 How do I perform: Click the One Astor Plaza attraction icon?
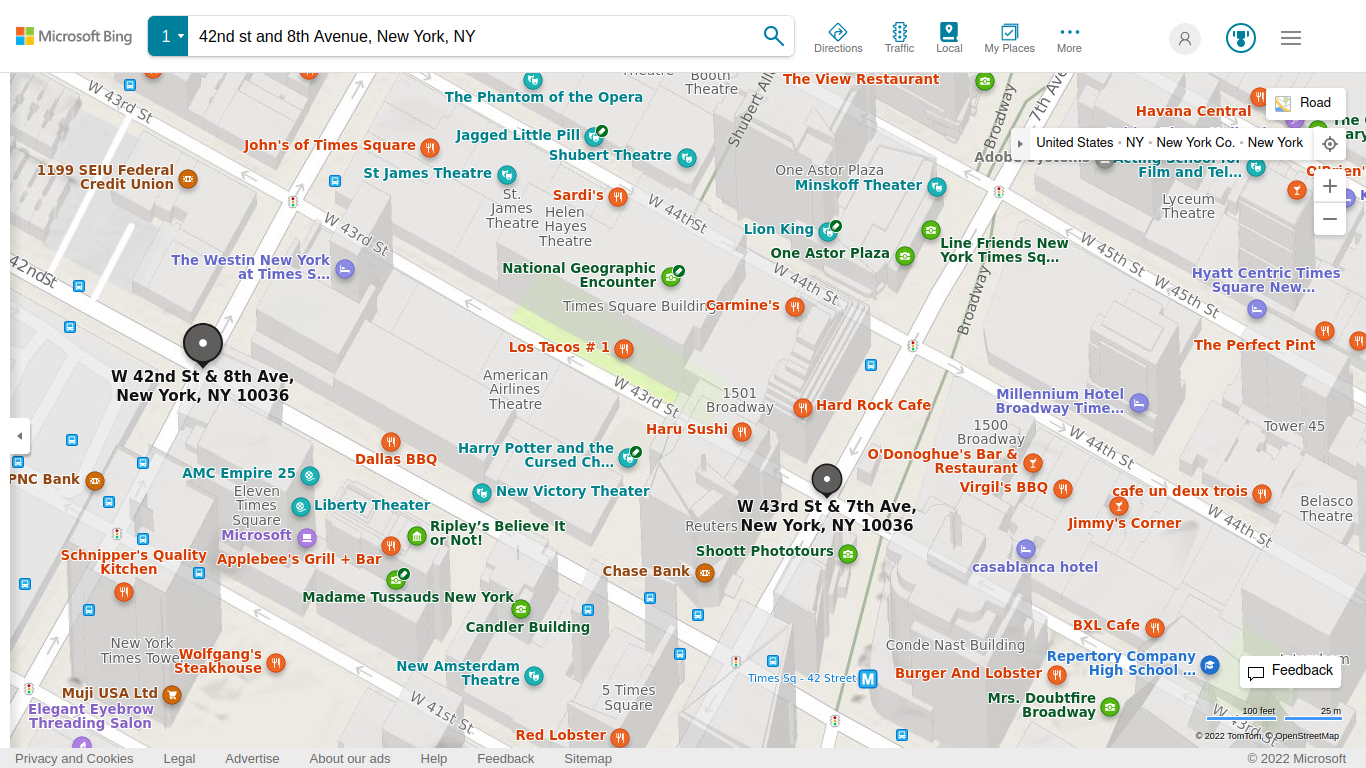tap(905, 255)
